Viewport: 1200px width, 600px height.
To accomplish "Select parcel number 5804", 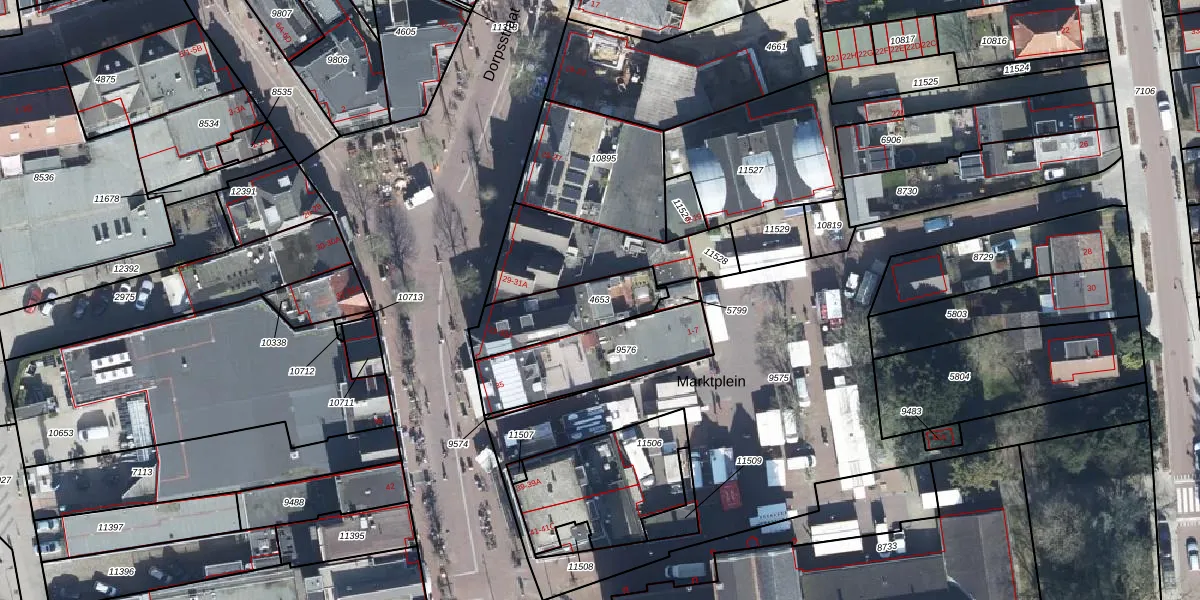I will 959,377.
